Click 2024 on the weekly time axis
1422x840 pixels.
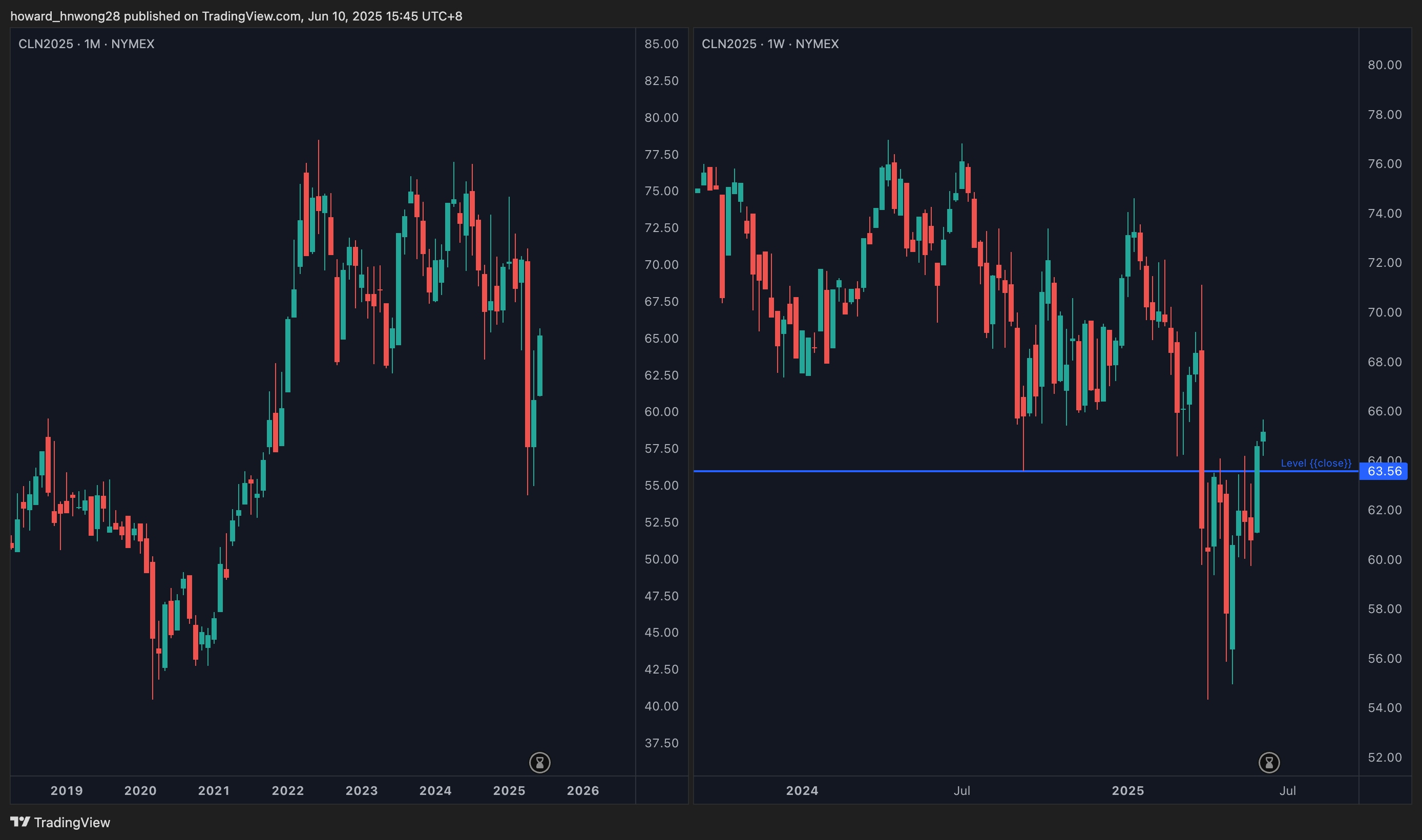click(802, 790)
